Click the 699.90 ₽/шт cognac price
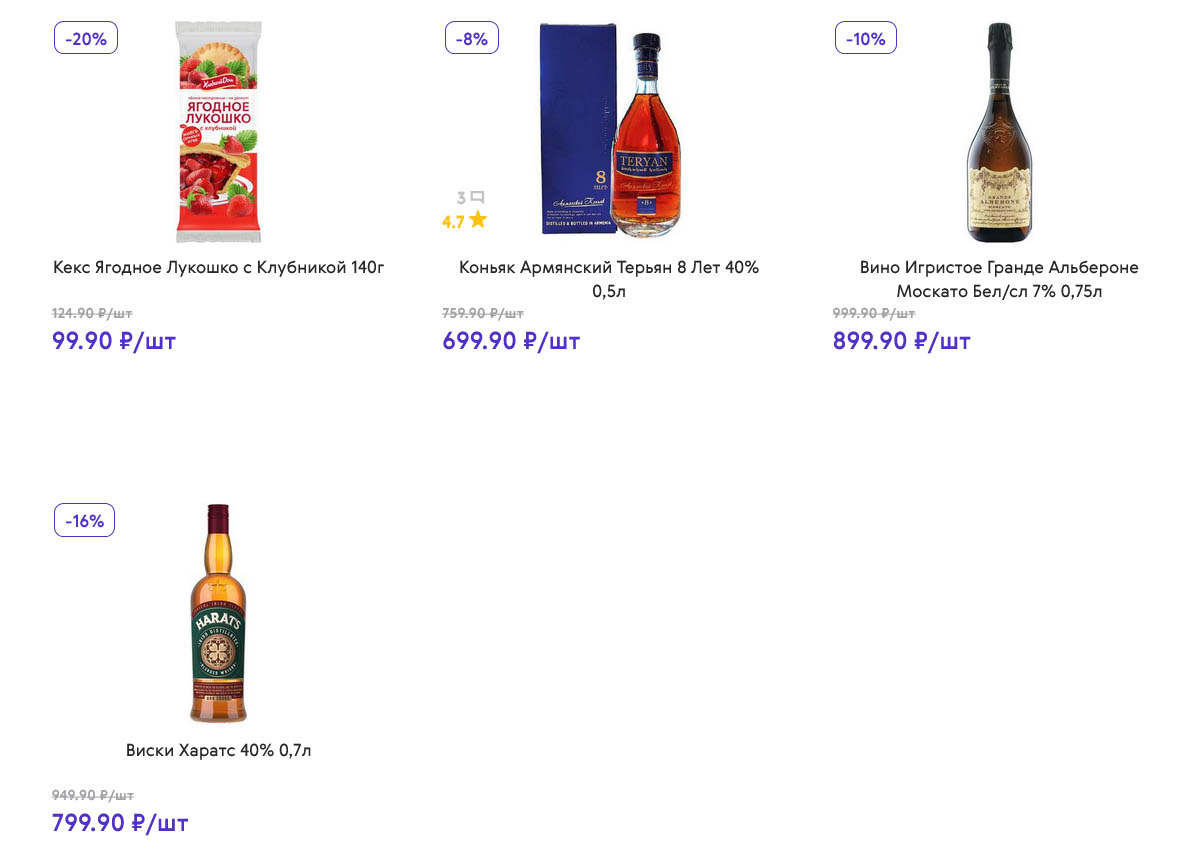This screenshot has height=853, width=1201. point(511,341)
